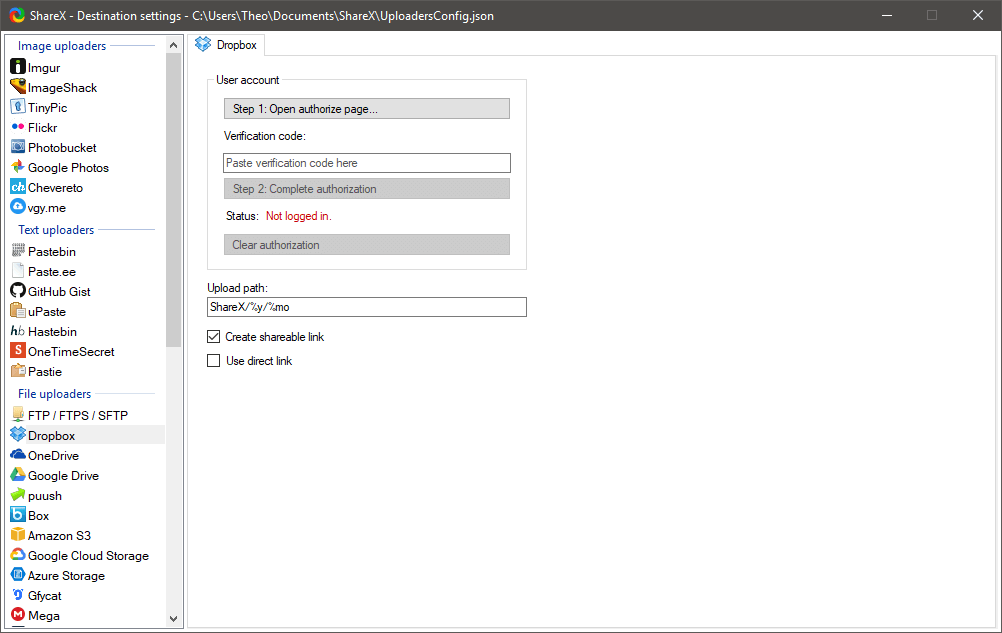Click the Azure Storage label text
This screenshot has height=633, width=1002.
coord(66,576)
